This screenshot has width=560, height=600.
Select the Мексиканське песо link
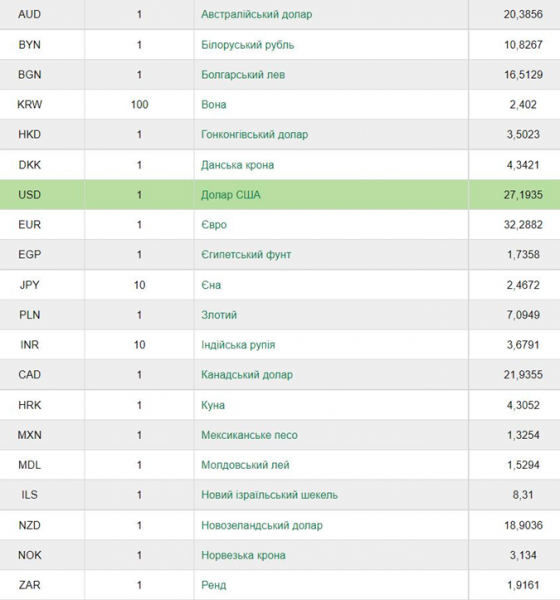coord(249,435)
